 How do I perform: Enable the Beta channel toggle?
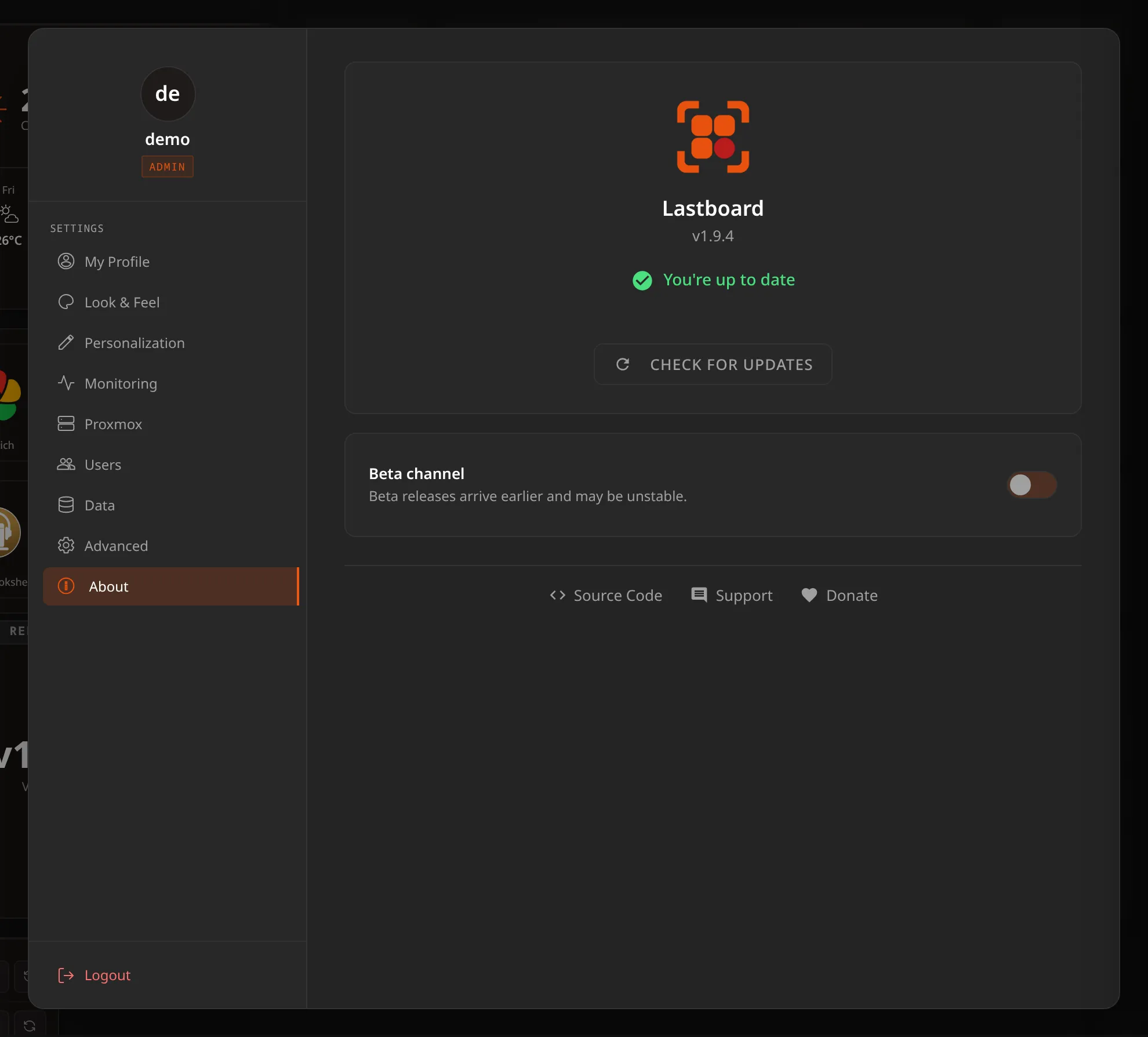(1032, 485)
